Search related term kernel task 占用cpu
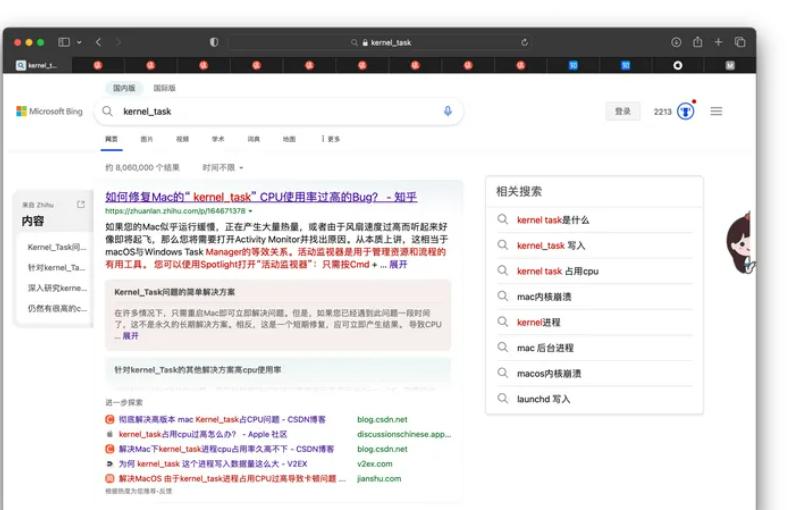797x510 pixels. click(558, 271)
